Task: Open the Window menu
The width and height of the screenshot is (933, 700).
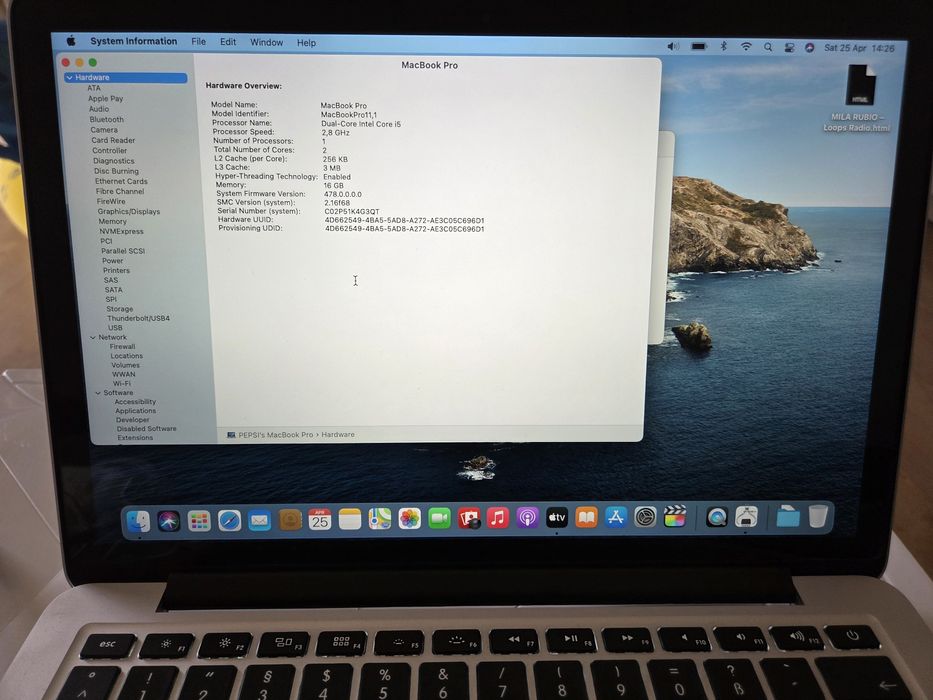Action: pyautogui.click(x=267, y=42)
